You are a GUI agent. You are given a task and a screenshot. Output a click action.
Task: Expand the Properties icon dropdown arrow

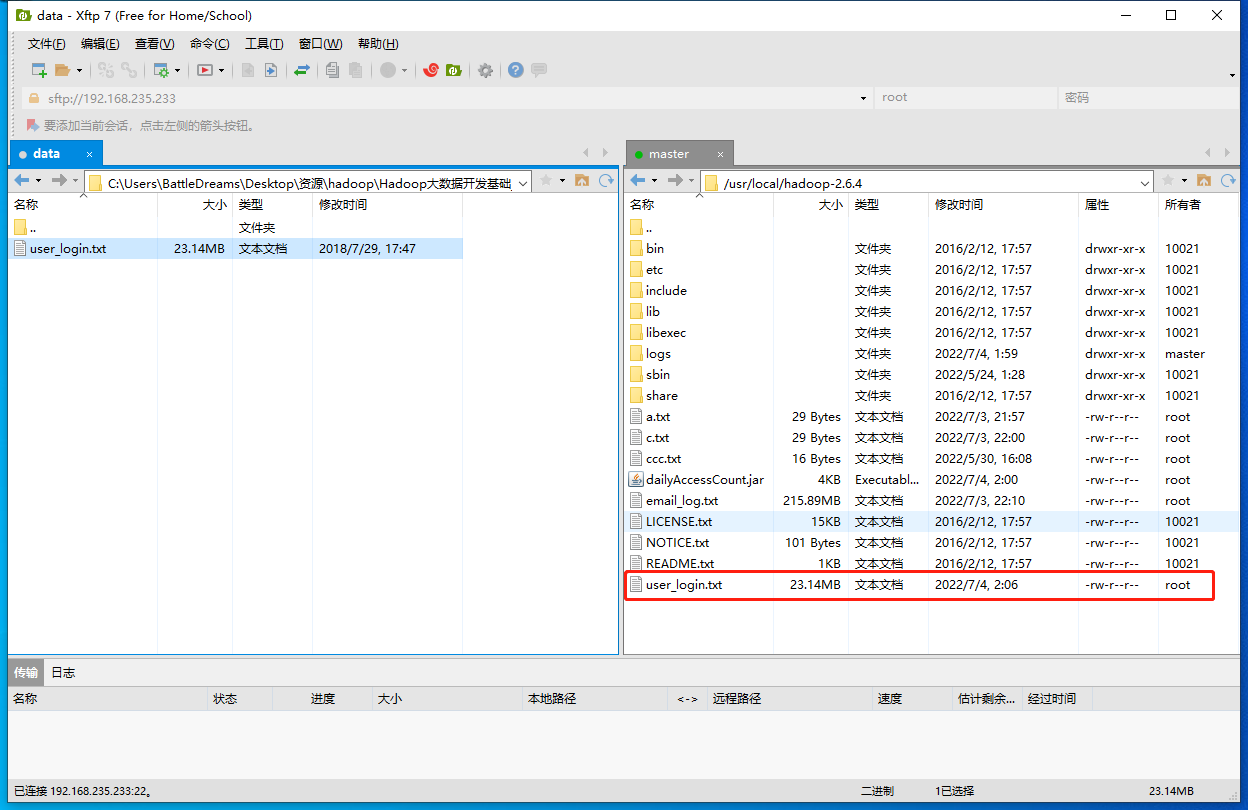[177, 70]
